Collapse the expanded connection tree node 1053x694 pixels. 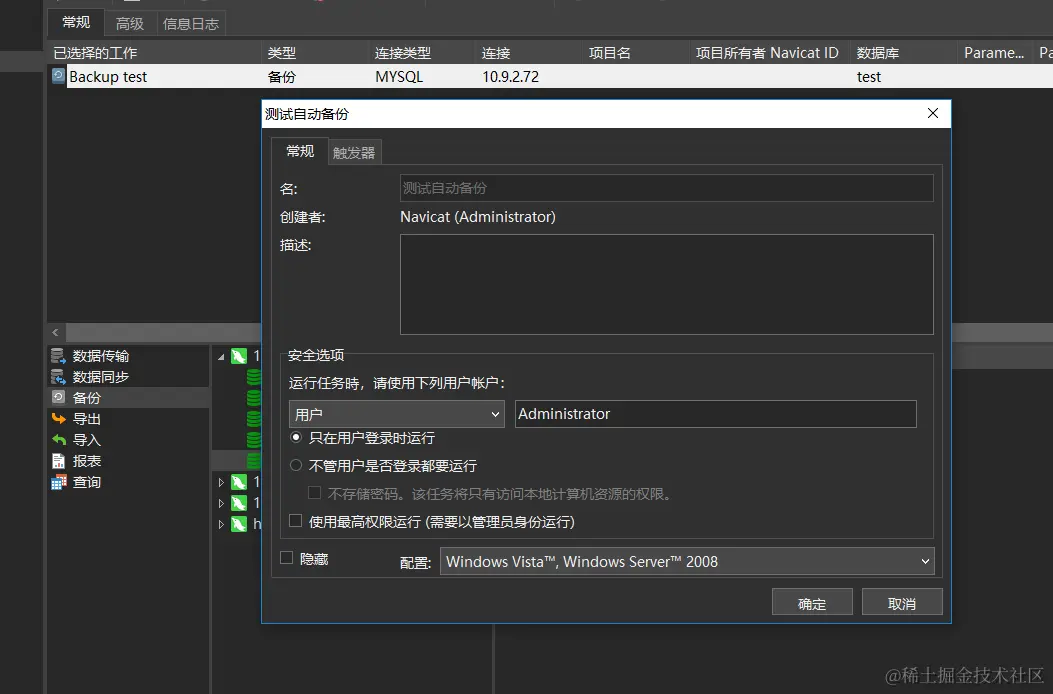[x=221, y=357]
